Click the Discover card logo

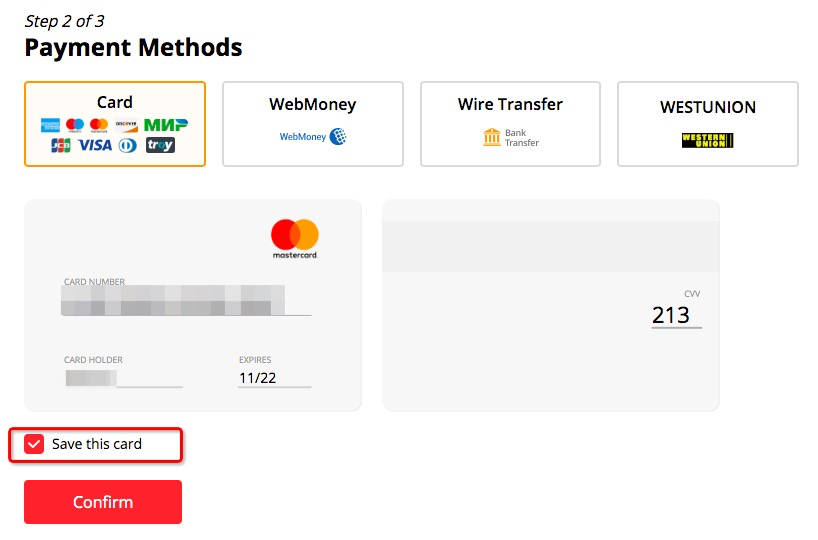[126, 125]
